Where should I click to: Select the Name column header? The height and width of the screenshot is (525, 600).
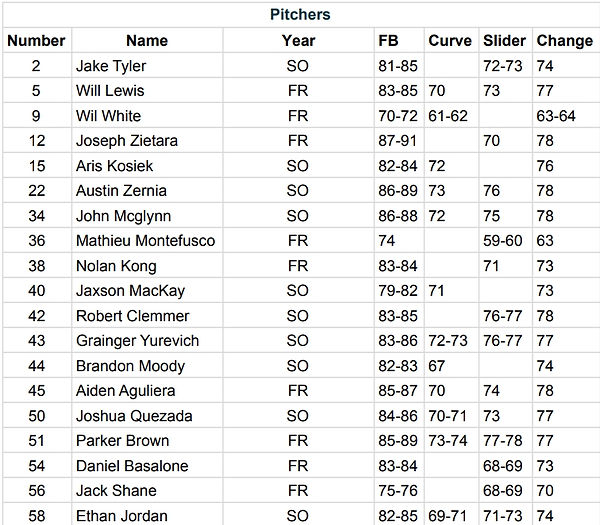(147, 41)
